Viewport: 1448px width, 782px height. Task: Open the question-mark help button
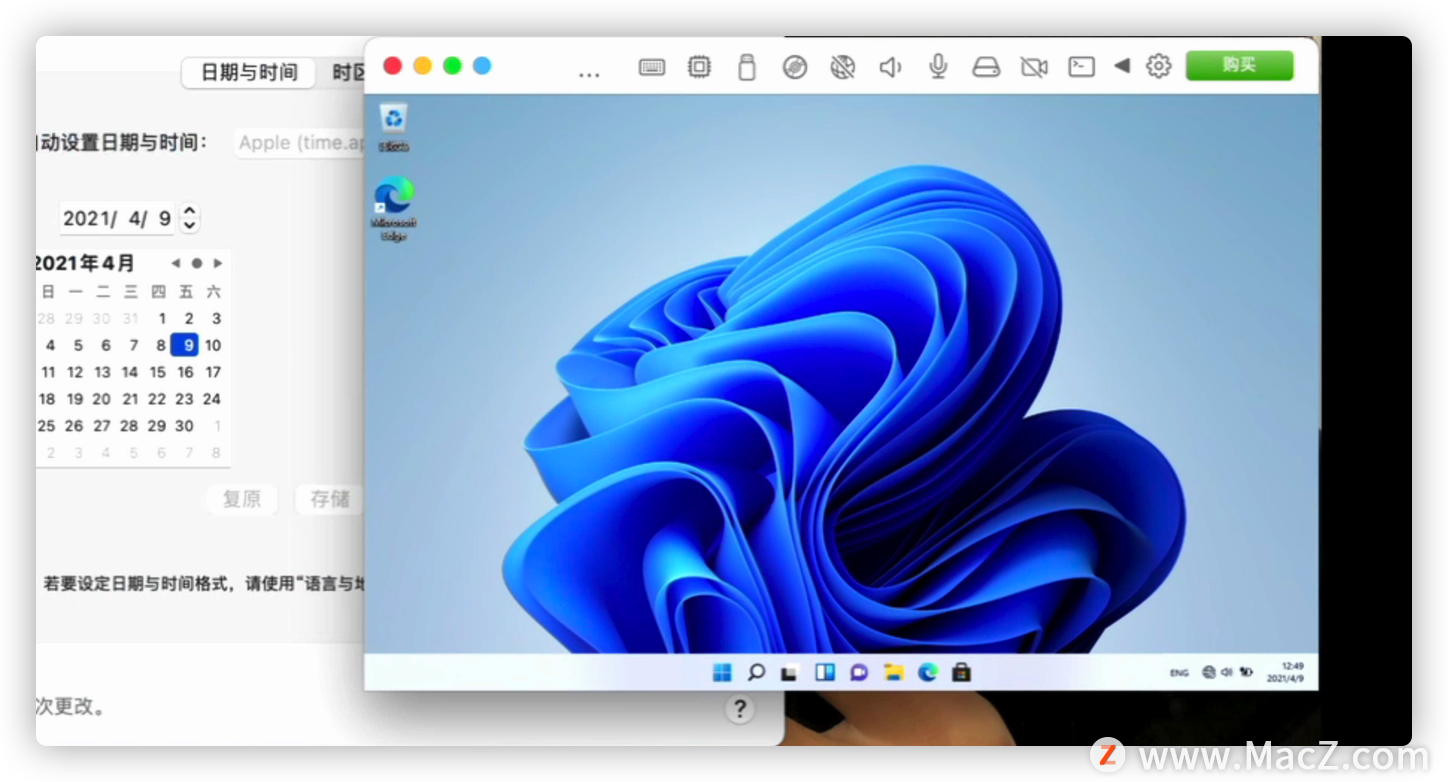tap(739, 709)
